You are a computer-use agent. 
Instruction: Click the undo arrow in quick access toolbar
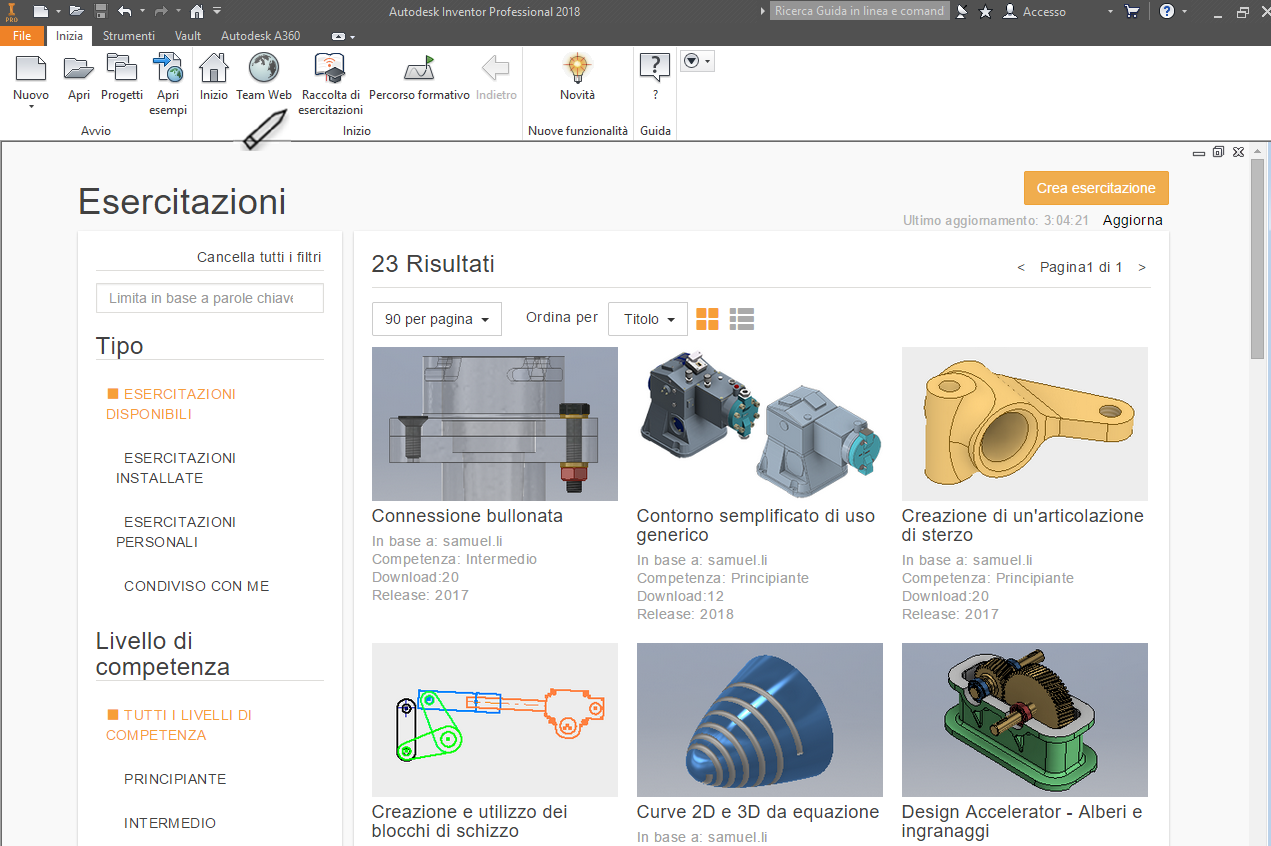click(124, 11)
